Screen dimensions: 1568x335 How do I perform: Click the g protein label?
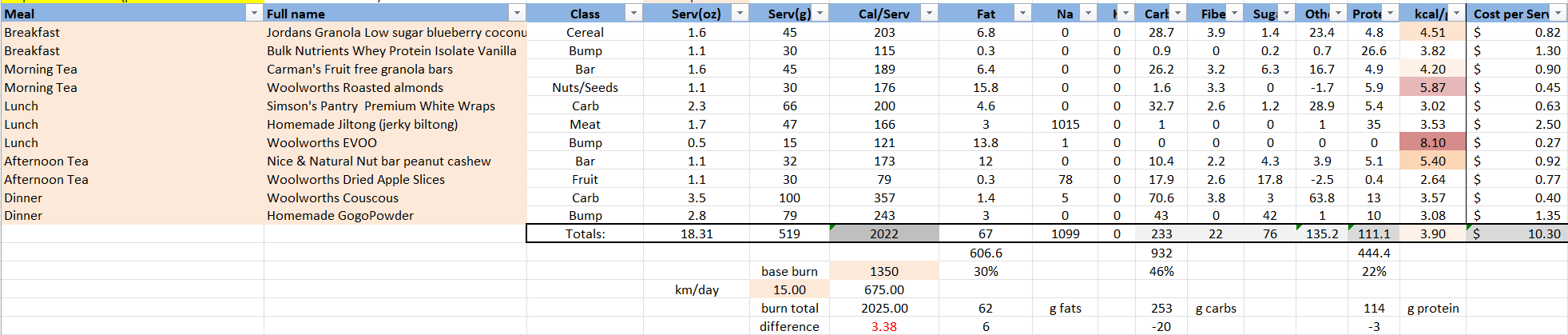[1432, 308]
